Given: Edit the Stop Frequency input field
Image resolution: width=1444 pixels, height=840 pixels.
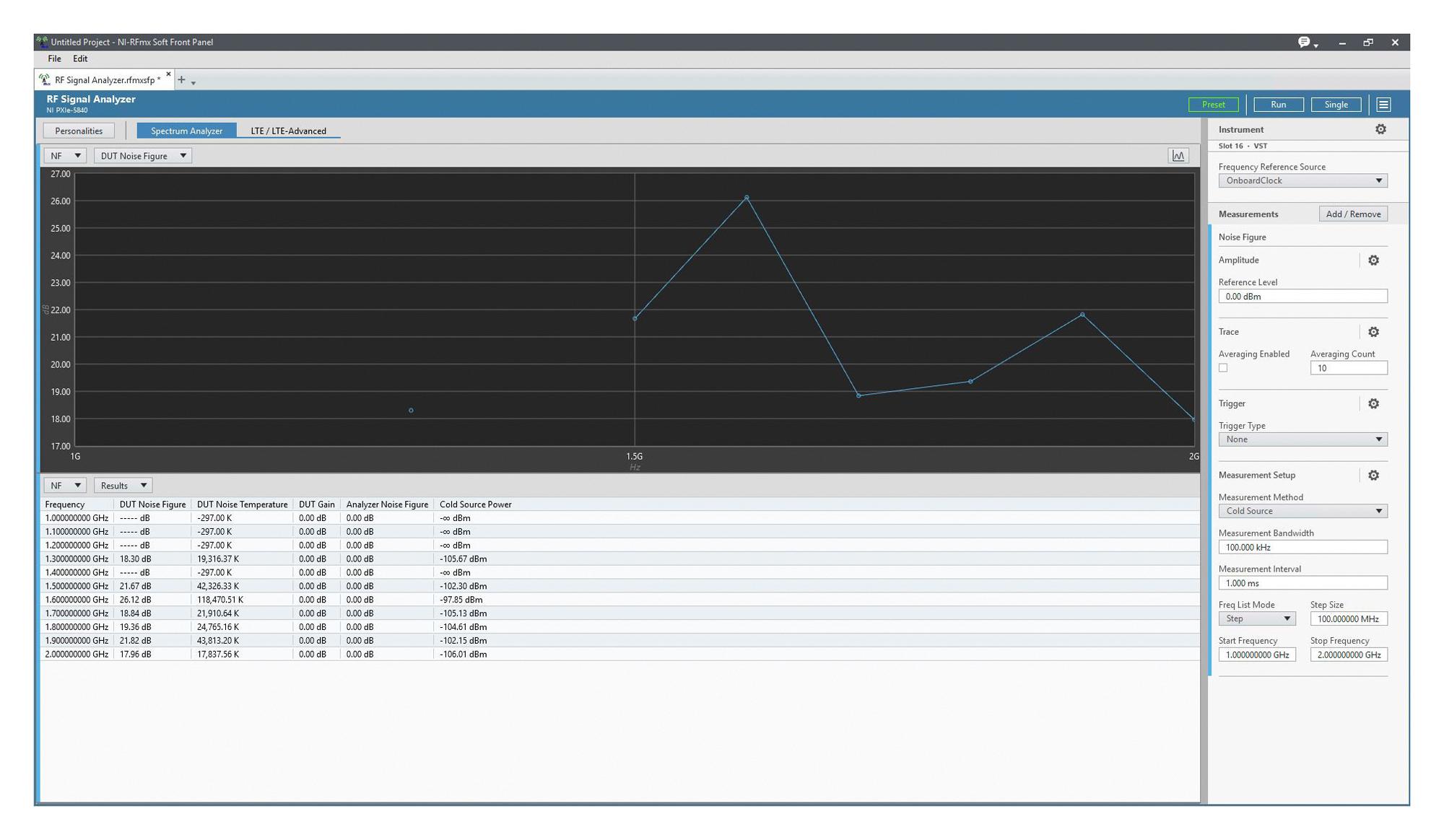Looking at the screenshot, I should (x=1347, y=654).
